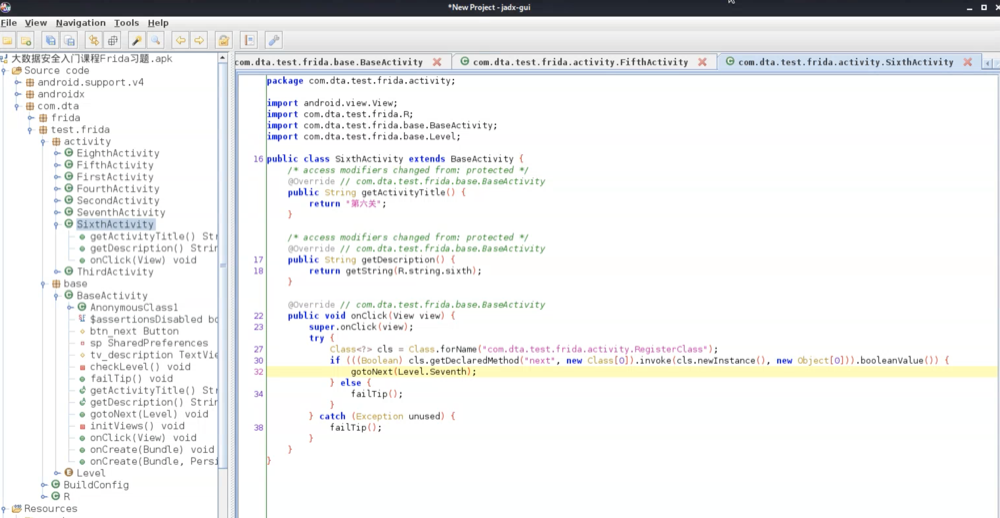Collapse the test.frida package
This screenshot has height=518, width=1000.
pos(30,130)
